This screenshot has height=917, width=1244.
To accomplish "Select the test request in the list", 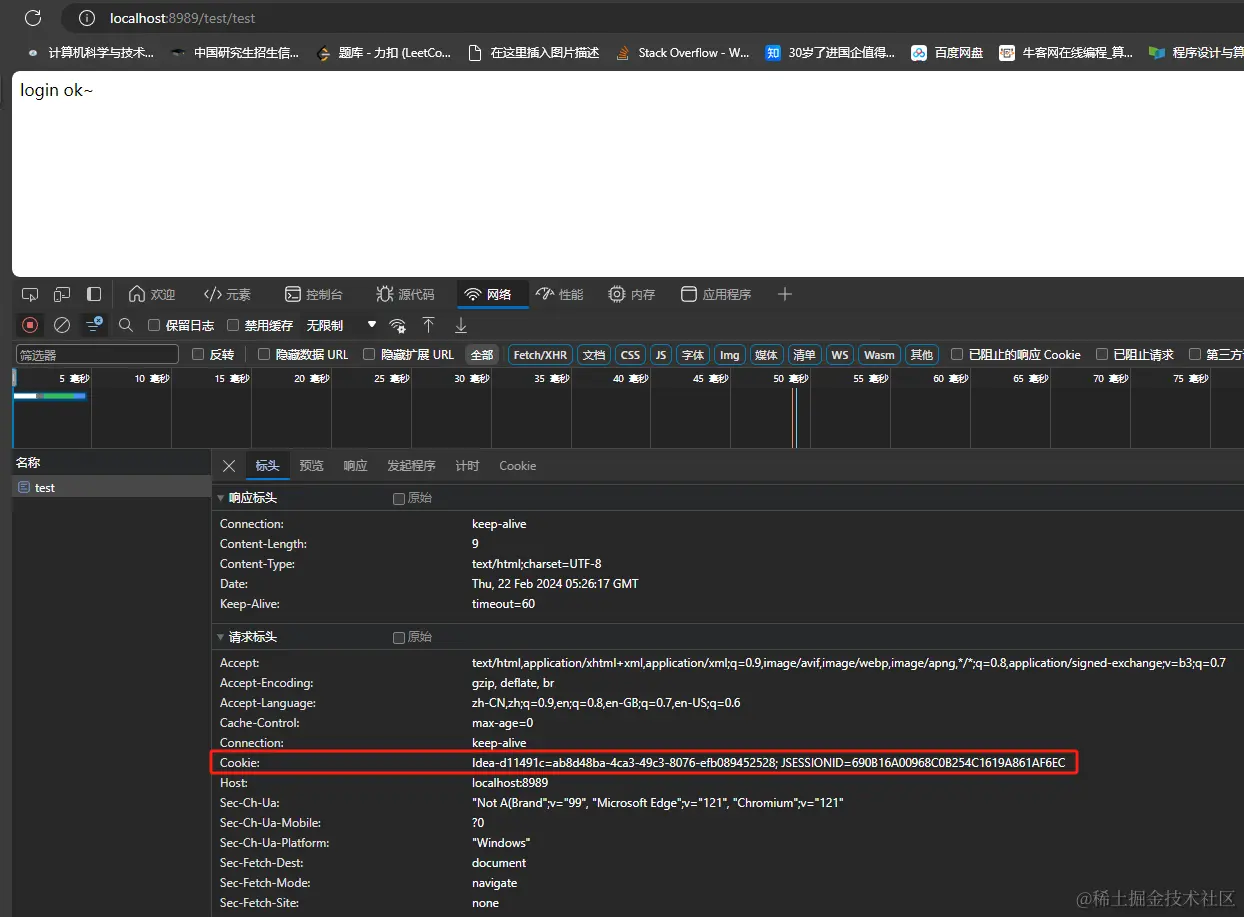I will click(x=110, y=488).
